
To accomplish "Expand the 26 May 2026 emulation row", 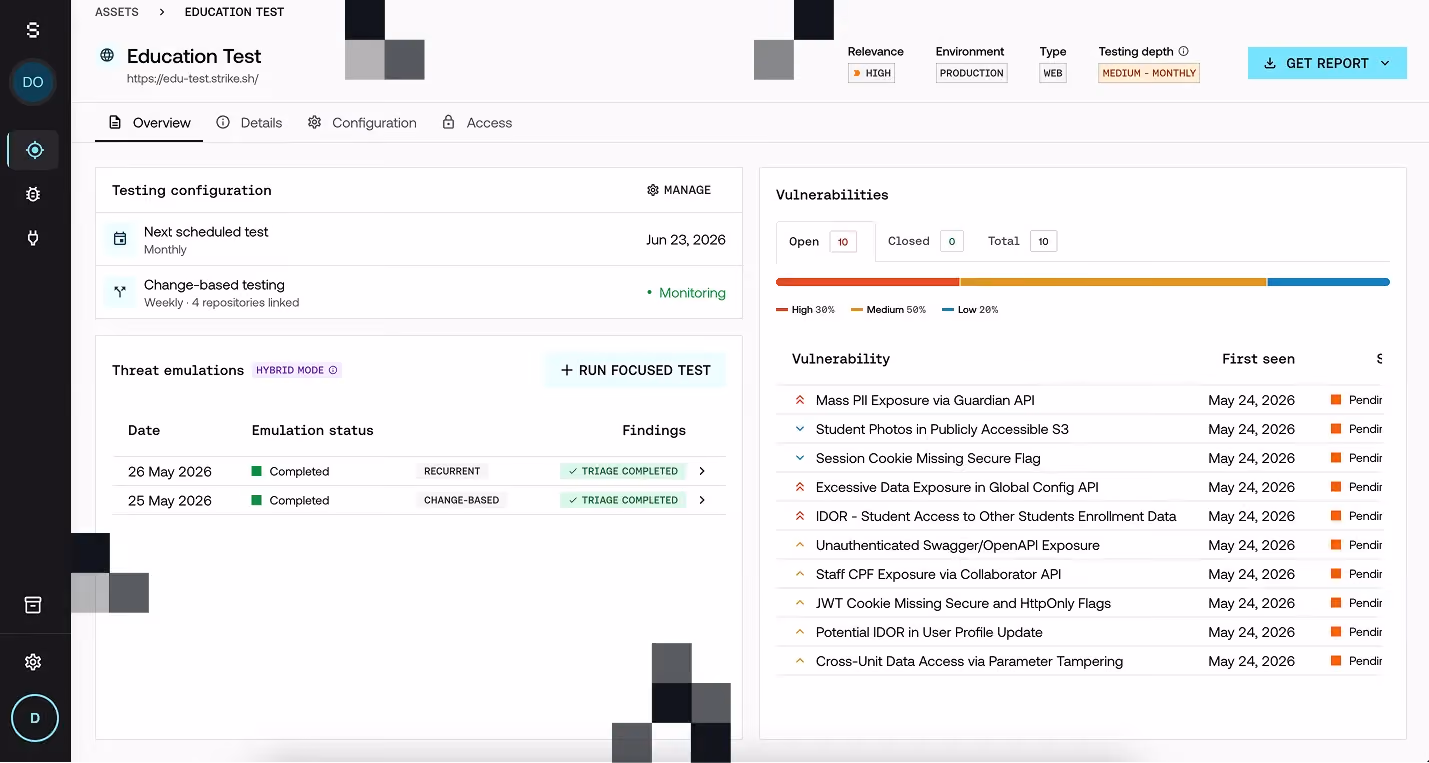I will click(x=702, y=471).
